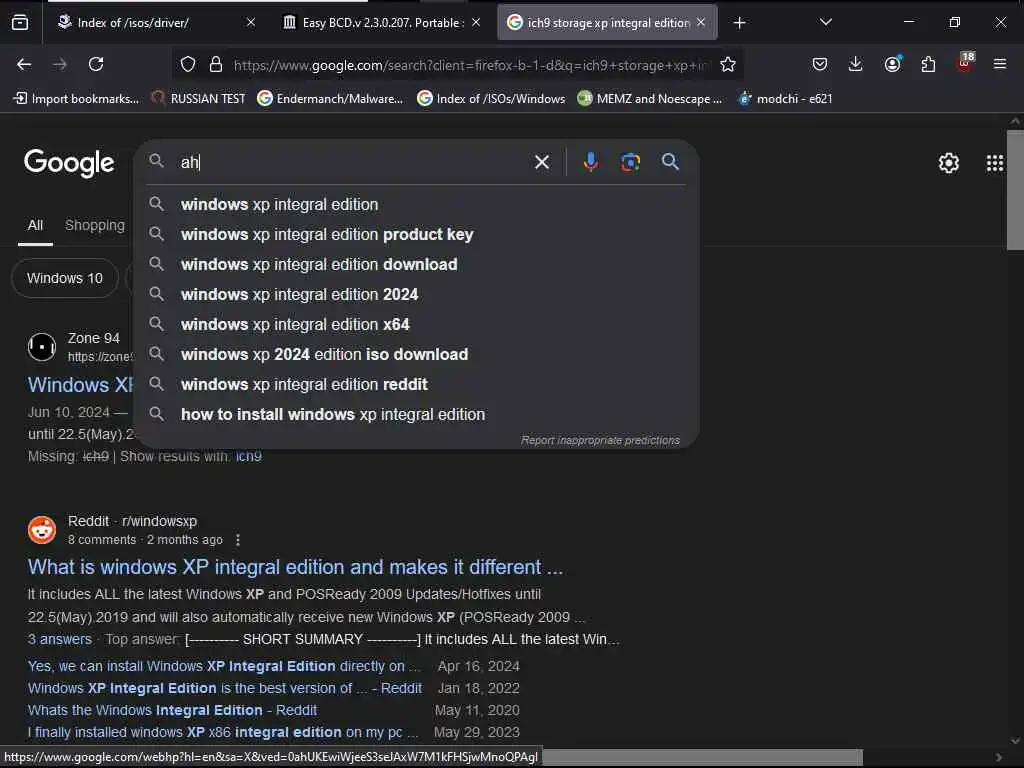Image resolution: width=1024 pixels, height=768 pixels.
Task: Open Google quick settings gear
Action: click(948, 163)
